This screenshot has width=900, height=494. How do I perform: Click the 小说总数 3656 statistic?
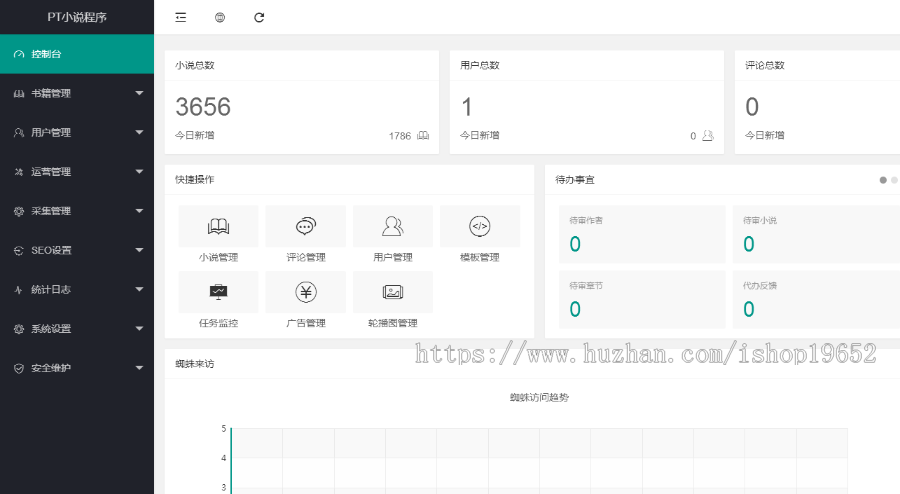(x=203, y=107)
